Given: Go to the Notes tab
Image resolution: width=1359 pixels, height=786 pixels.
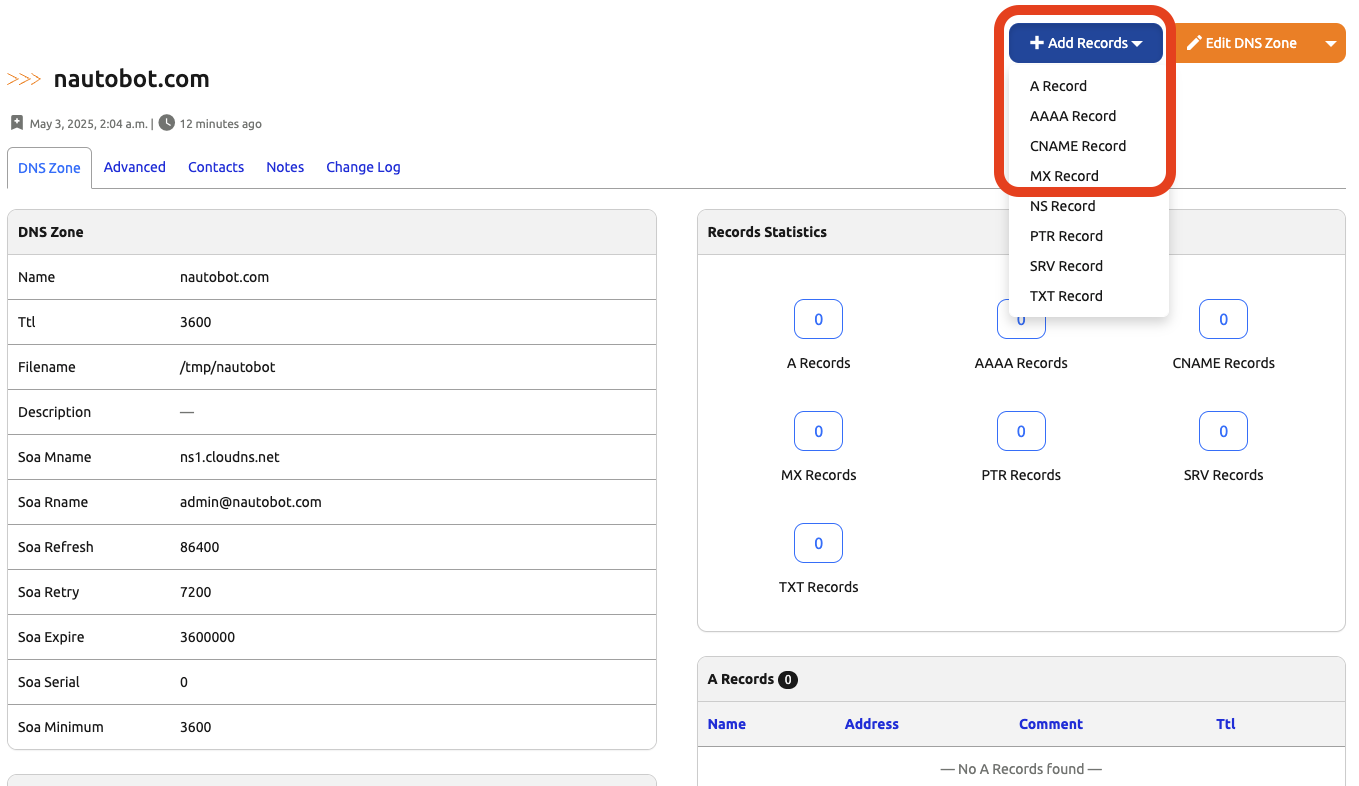Looking at the screenshot, I should click(x=285, y=167).
